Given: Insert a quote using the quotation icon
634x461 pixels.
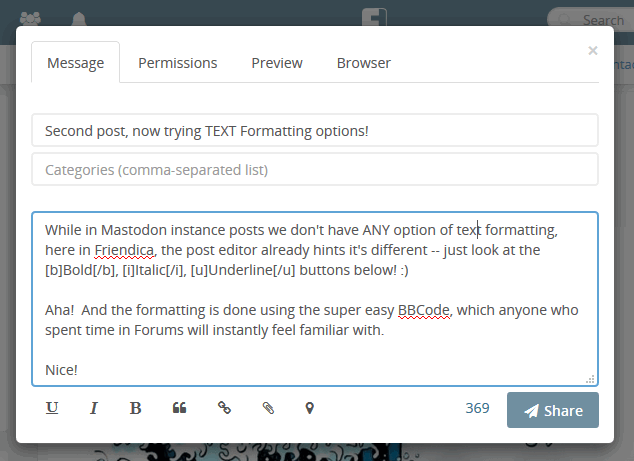Looking at the screenshot, I should [x=180, y=408].
